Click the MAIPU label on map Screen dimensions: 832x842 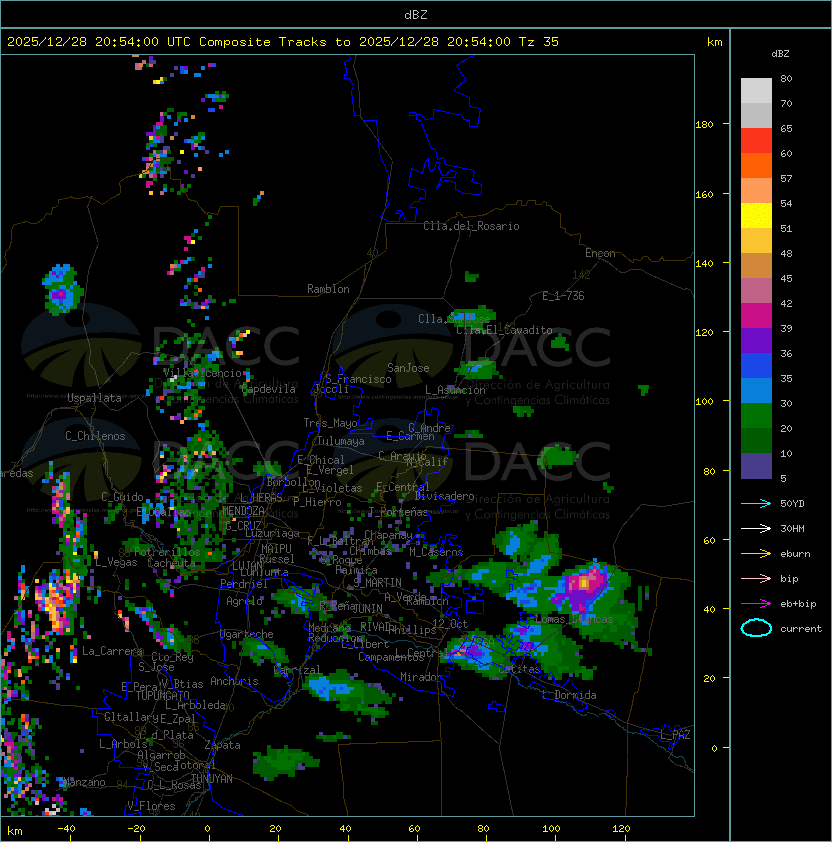click(x=276, y=548)
